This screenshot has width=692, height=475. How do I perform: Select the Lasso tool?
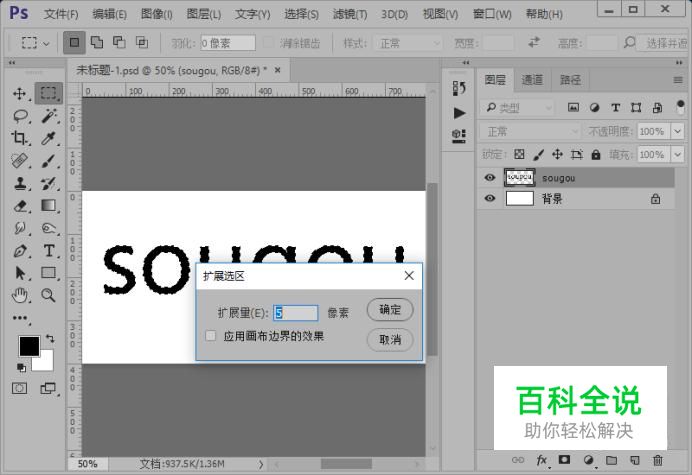pyautogui.click(x=20, y=116)
